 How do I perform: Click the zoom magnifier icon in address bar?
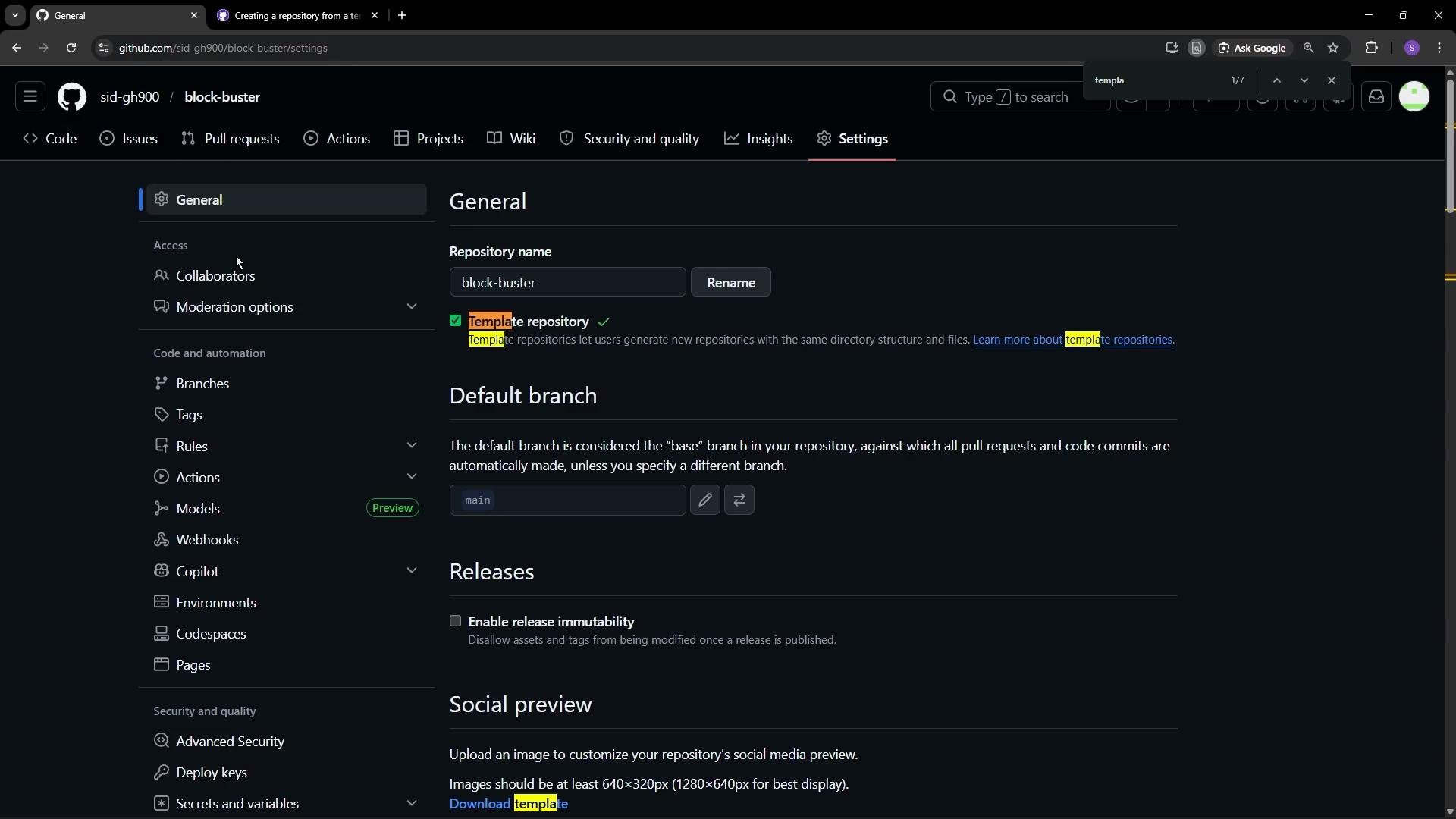(x=1308, y=48)
